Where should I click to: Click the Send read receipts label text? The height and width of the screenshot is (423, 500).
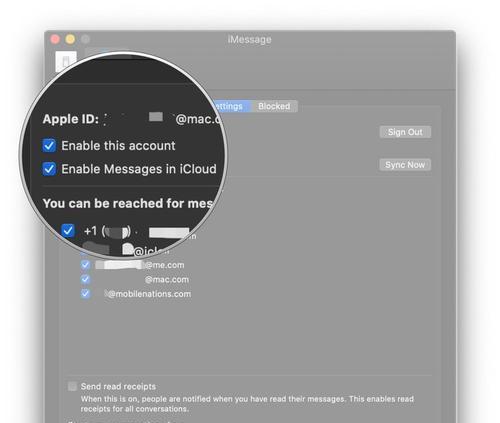click(x=118, y=386)
